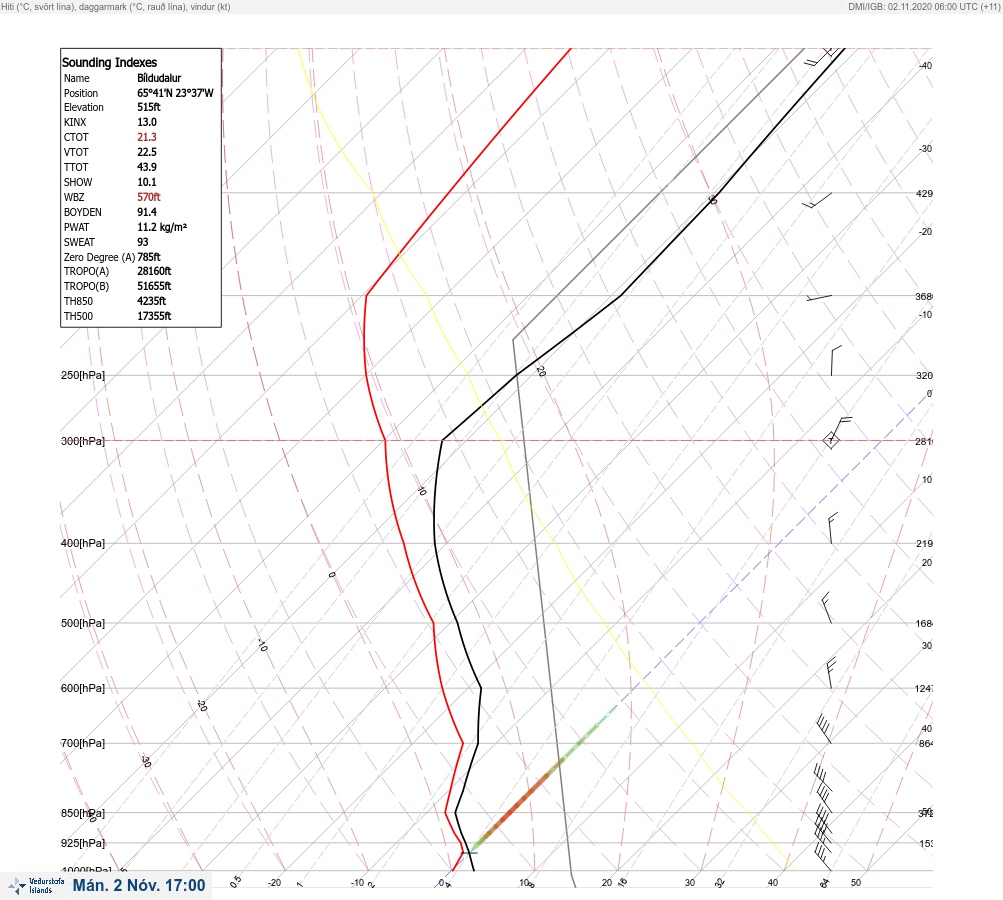Click the 'Position' row label

click(x=81, y=93)
